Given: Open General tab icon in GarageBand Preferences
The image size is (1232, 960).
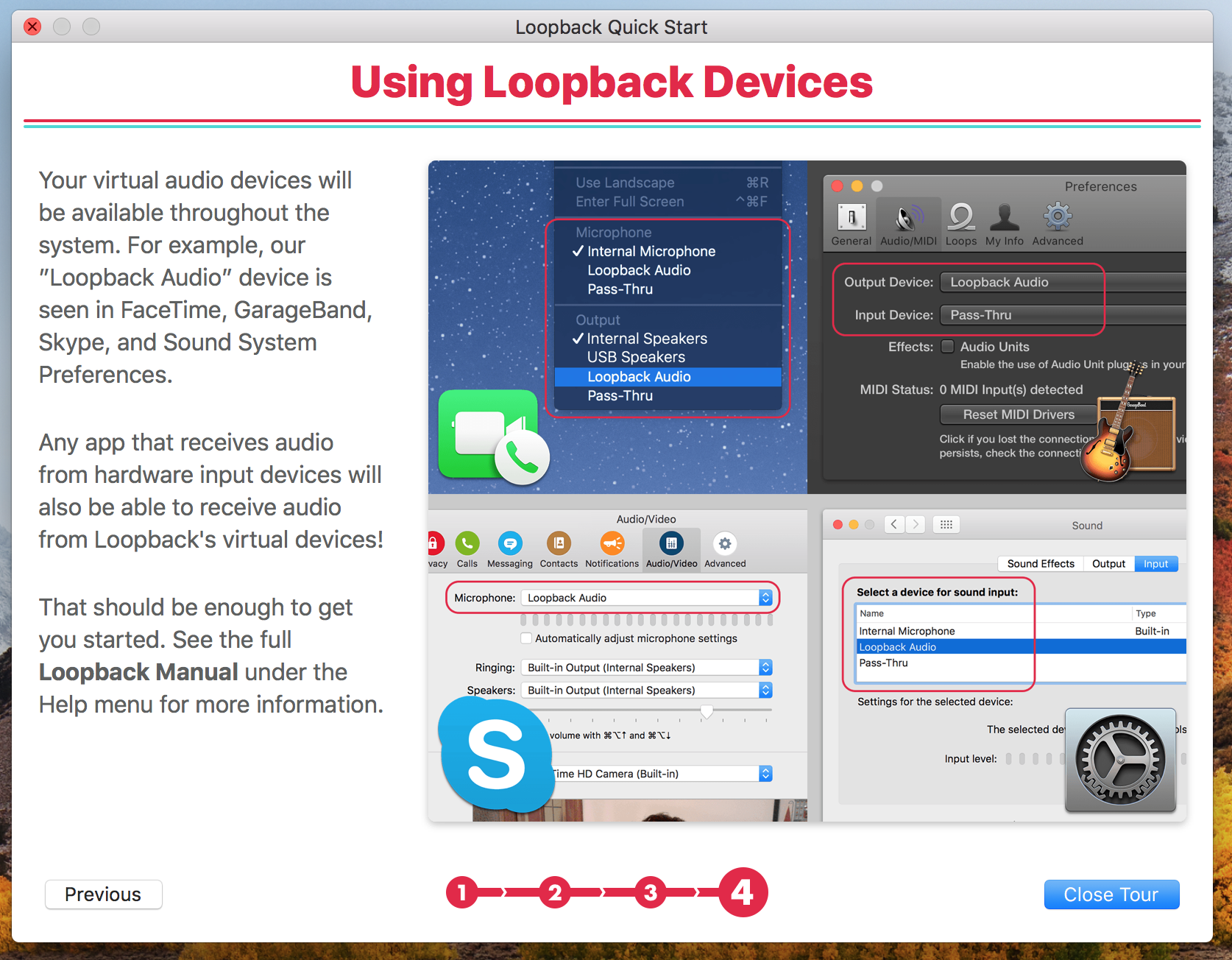Looking at the screenshot, I should tap(852, 225).
